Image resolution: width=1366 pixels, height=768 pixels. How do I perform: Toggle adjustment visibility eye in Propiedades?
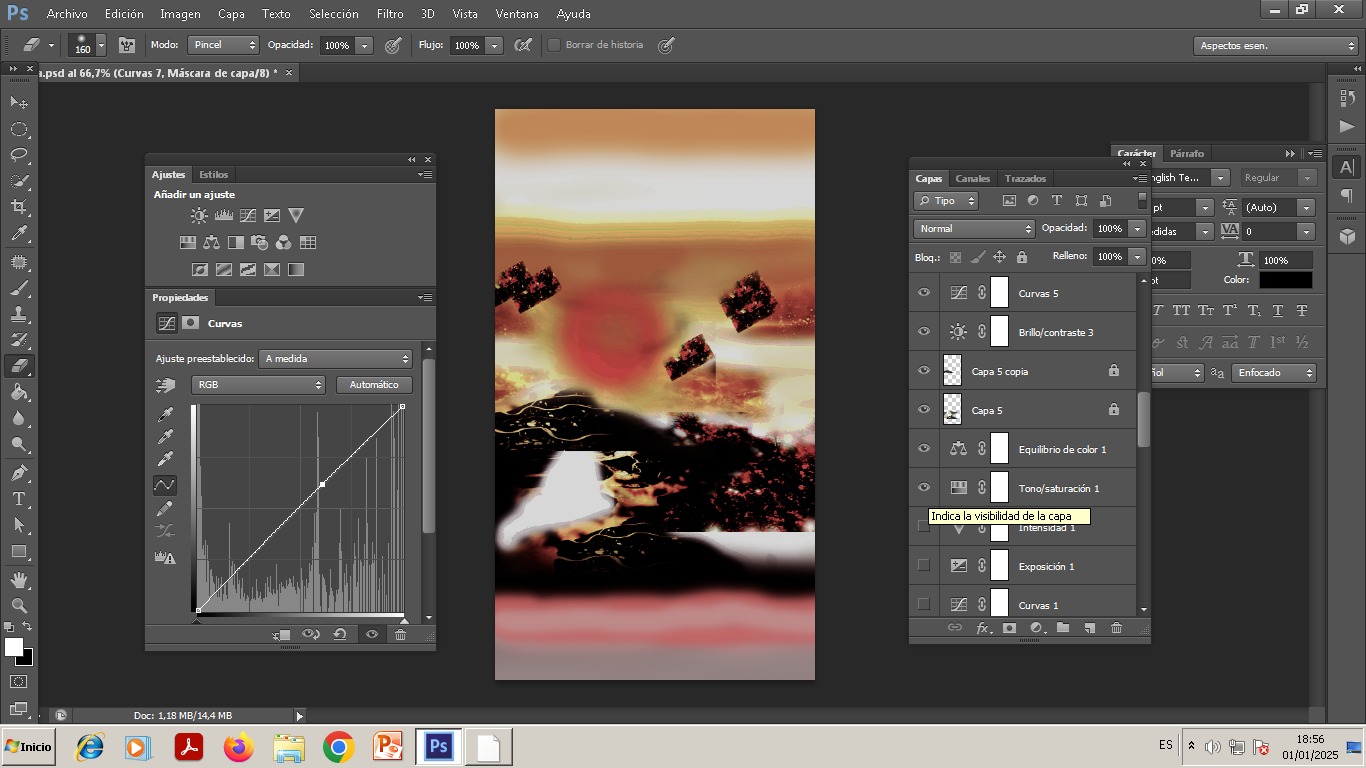point(372,634)
